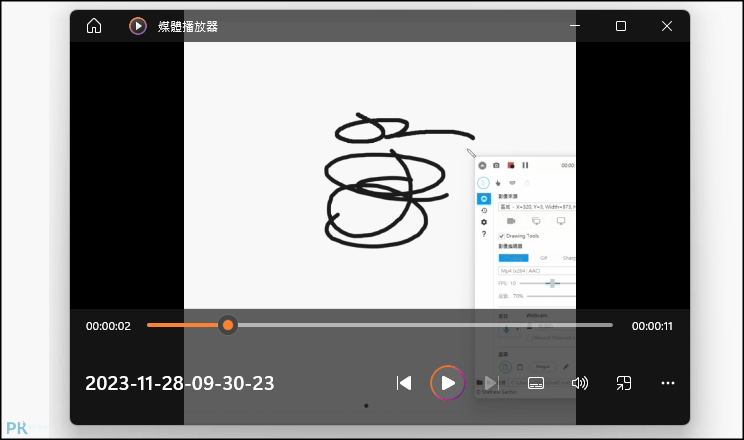Image resolution: width=744 pixels, height=440 pixels.
Task: Maximize the media player window
Action: pyautogui.click(x=621, y=26)
